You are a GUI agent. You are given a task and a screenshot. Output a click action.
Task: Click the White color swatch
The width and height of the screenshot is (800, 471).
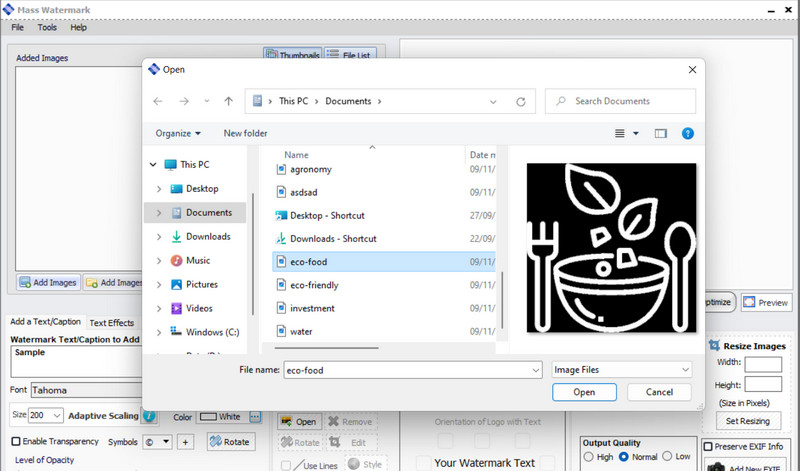(x=221, y=415)
